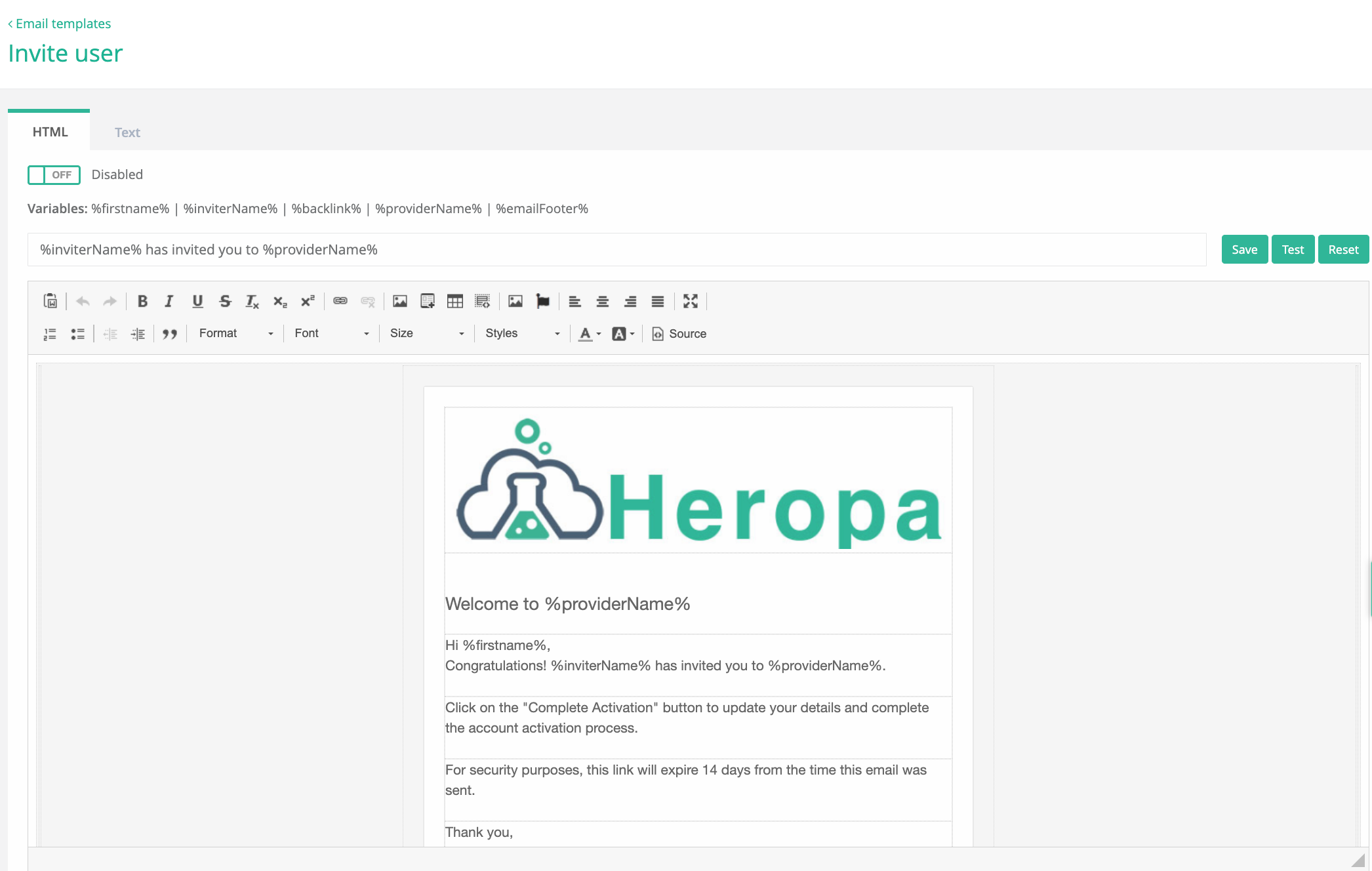Toggle the OFF switch to enable template
This screenshot has height=871, width=1372.
click(54, 175)
